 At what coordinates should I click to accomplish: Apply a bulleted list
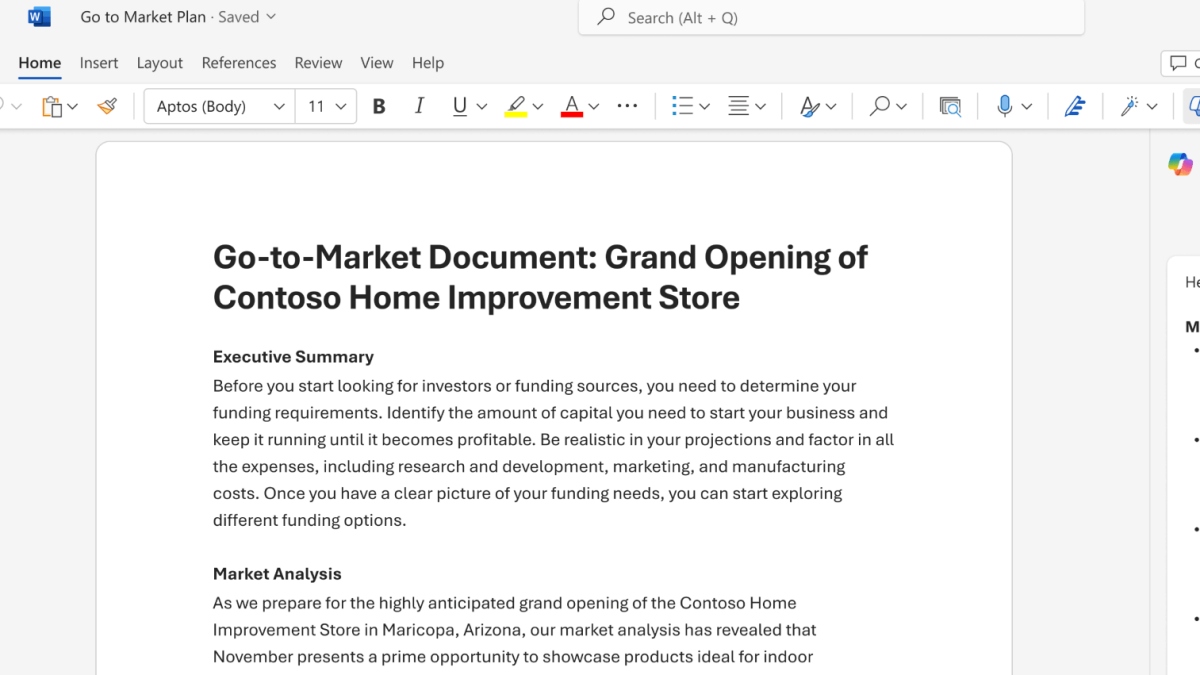683,106
